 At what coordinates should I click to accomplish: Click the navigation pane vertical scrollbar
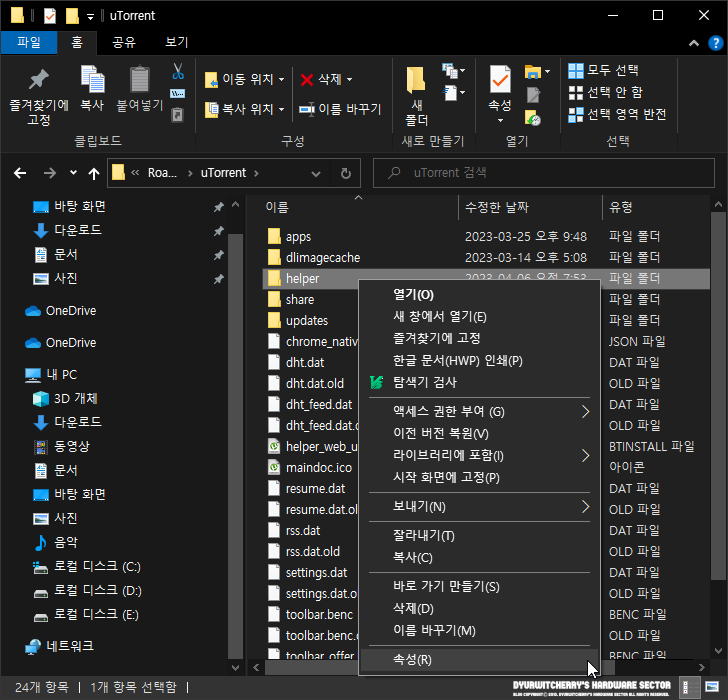click(235, 446)
